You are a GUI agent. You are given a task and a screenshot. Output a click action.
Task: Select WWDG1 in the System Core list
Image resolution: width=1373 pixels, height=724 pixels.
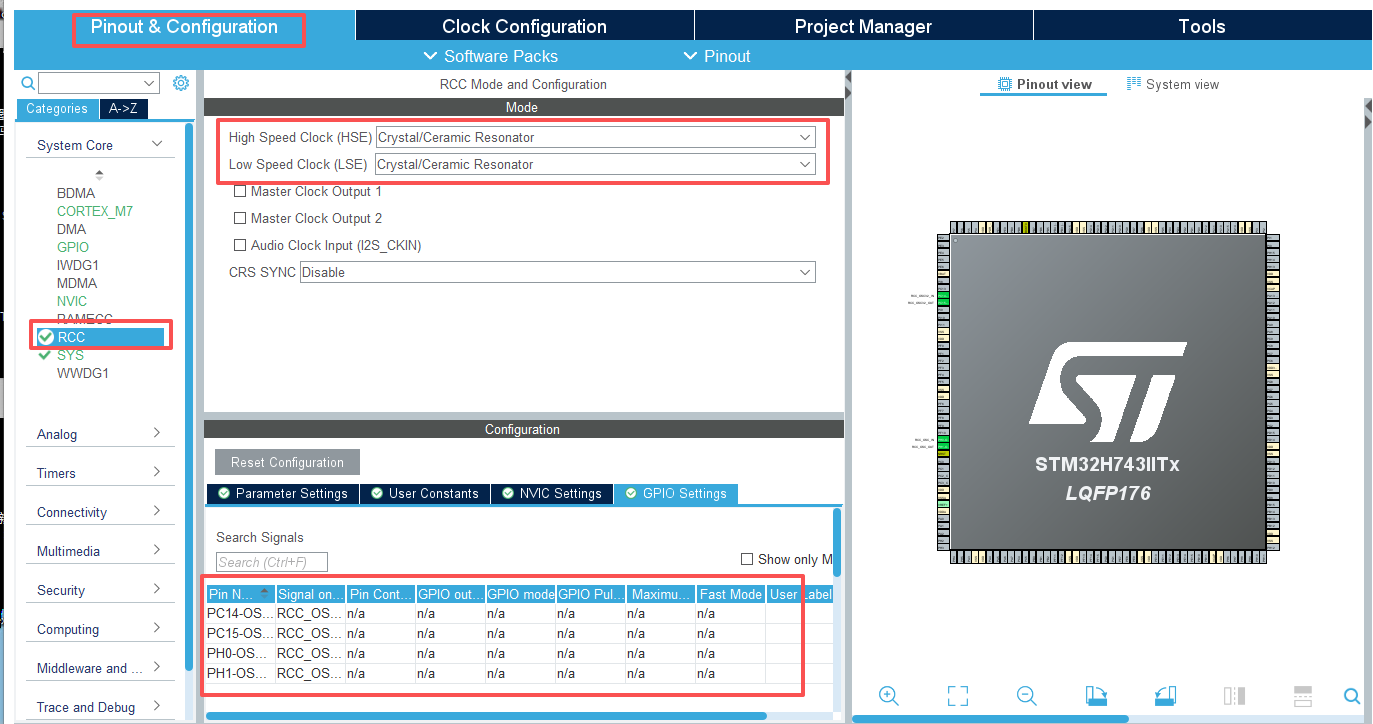83,373
